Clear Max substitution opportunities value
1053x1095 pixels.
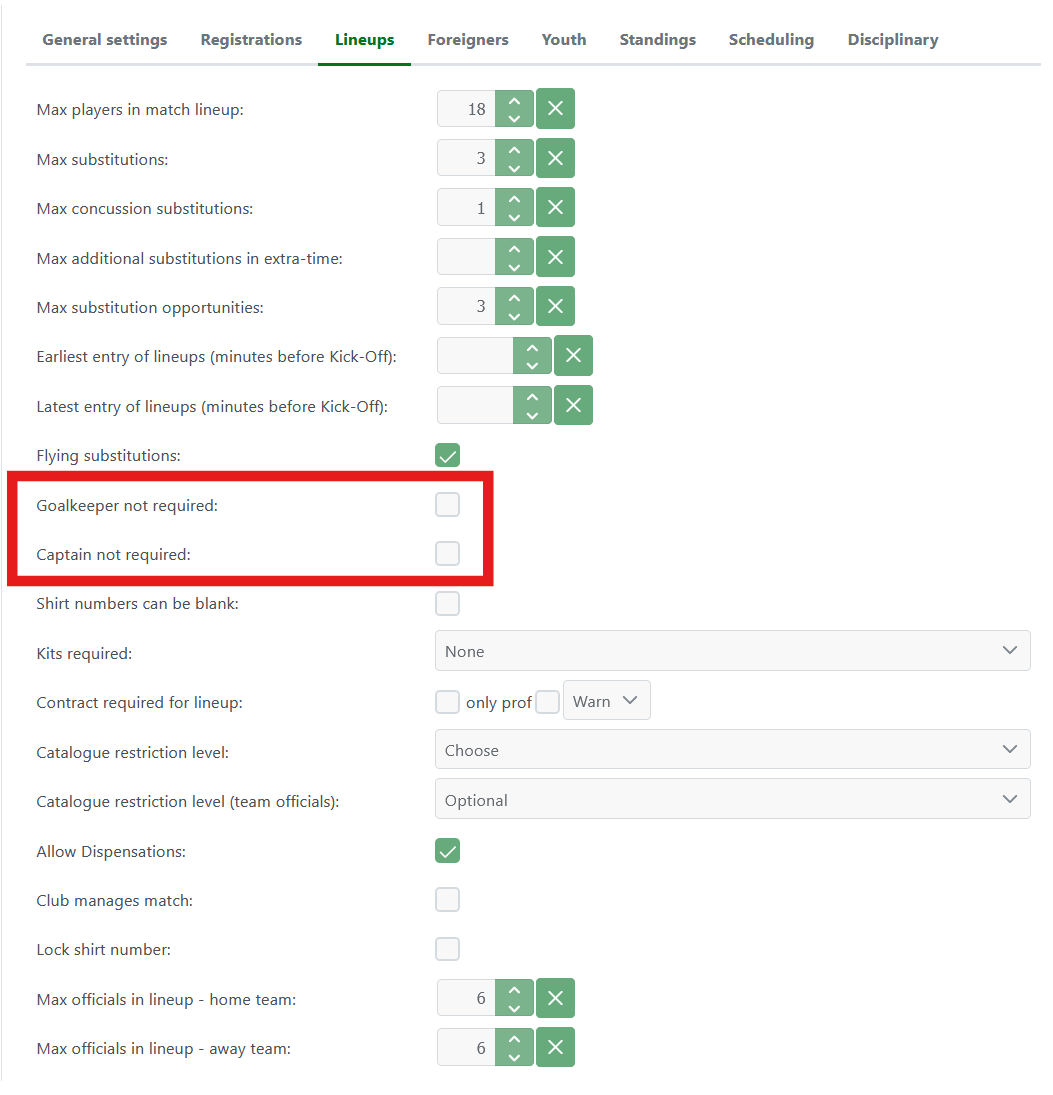555,306
